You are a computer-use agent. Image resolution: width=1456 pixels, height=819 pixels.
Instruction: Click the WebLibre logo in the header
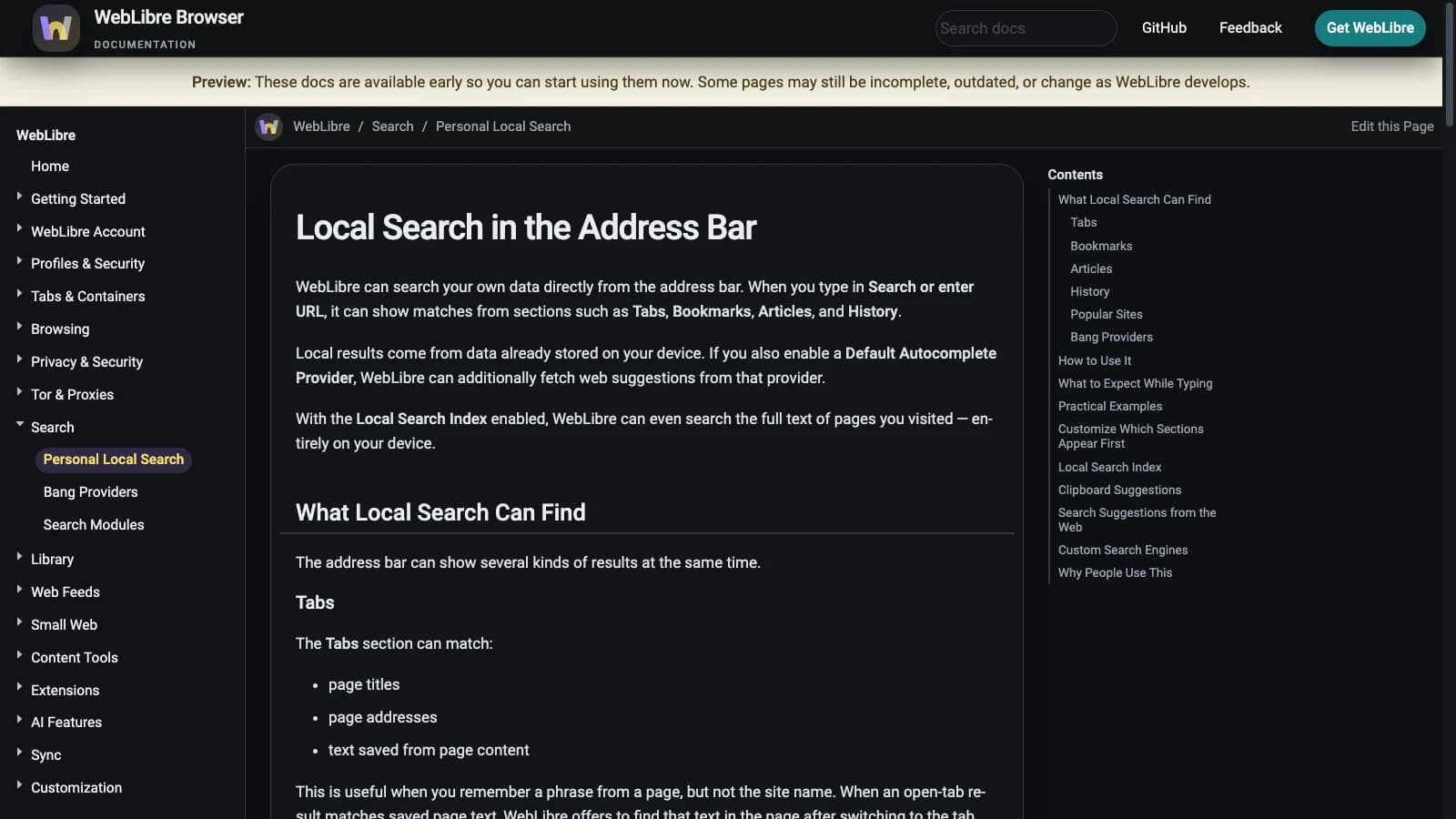(56, 28)
